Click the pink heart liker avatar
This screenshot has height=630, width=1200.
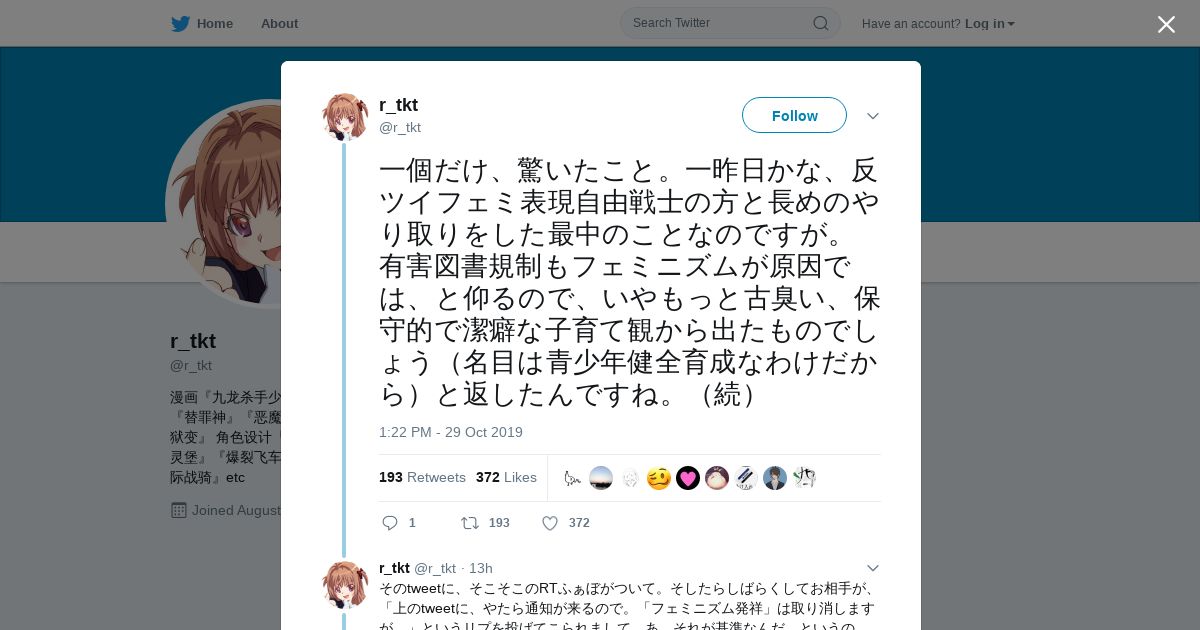[688, 478]
